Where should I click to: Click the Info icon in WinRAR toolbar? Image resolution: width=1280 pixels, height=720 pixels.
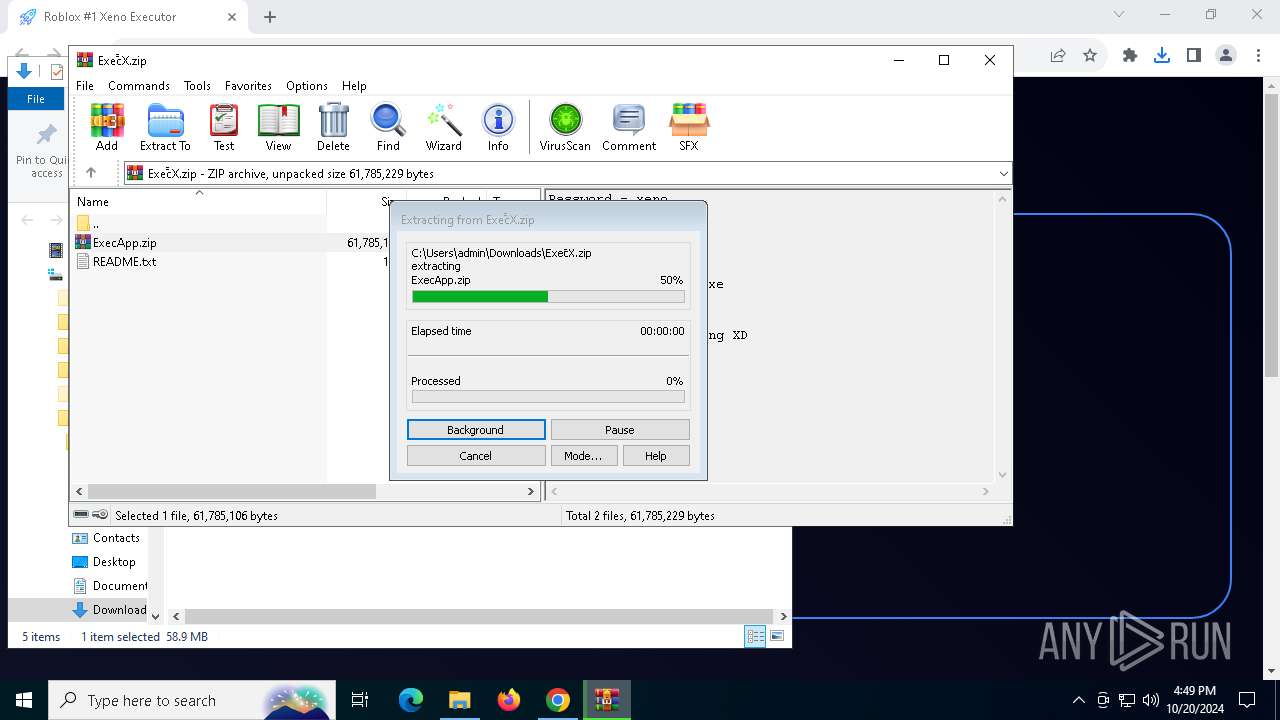pos(498,127)
